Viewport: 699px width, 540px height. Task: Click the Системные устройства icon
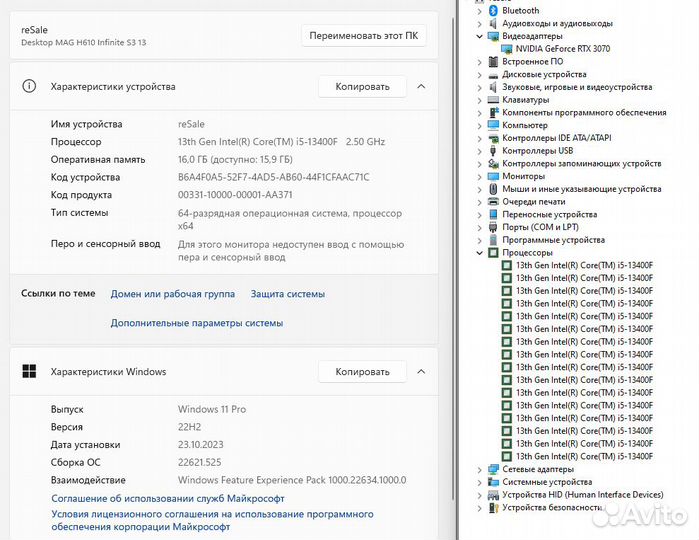(x=493, y=482)
